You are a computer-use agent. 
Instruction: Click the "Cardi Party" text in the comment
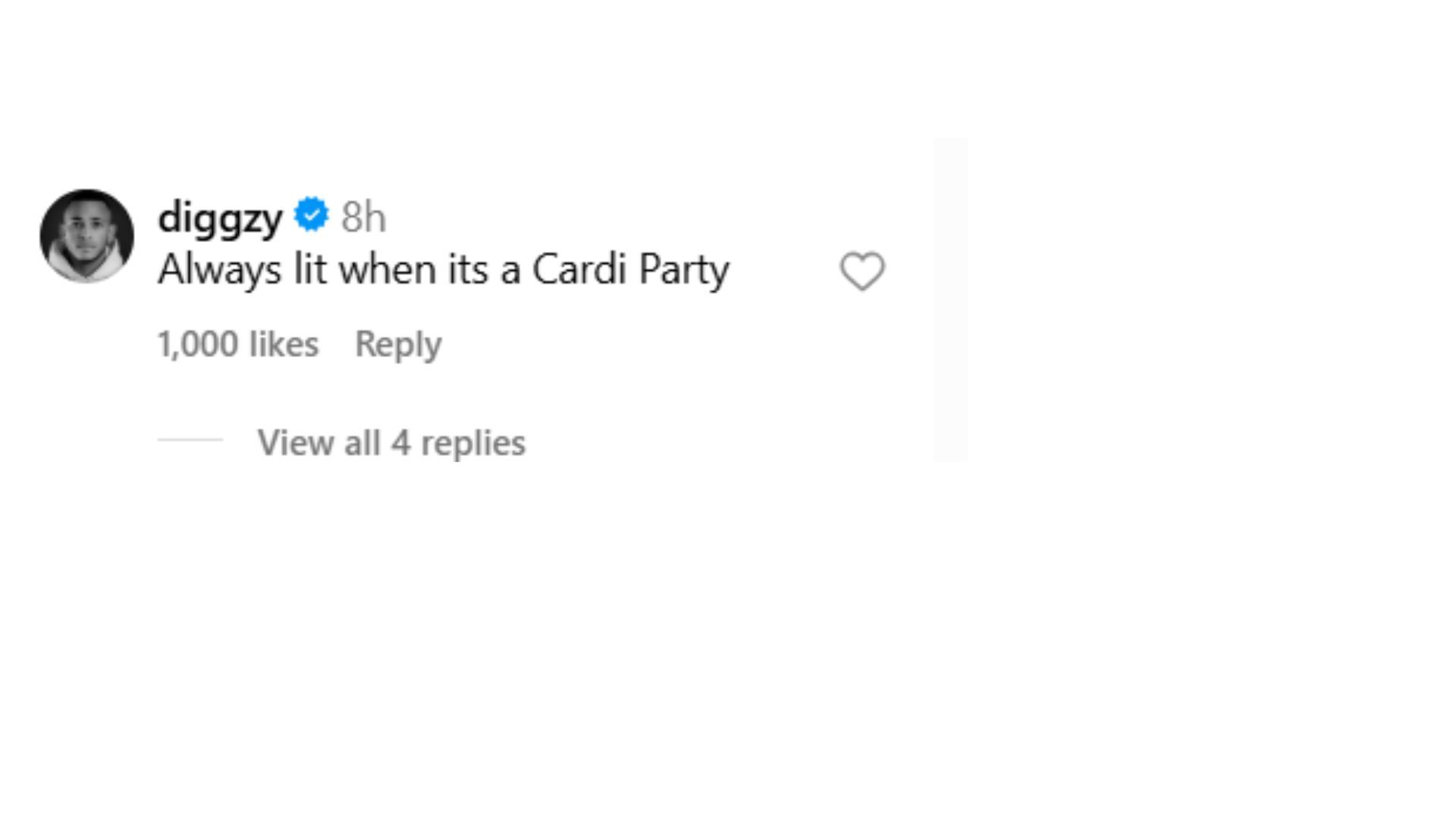coord(630,270)
